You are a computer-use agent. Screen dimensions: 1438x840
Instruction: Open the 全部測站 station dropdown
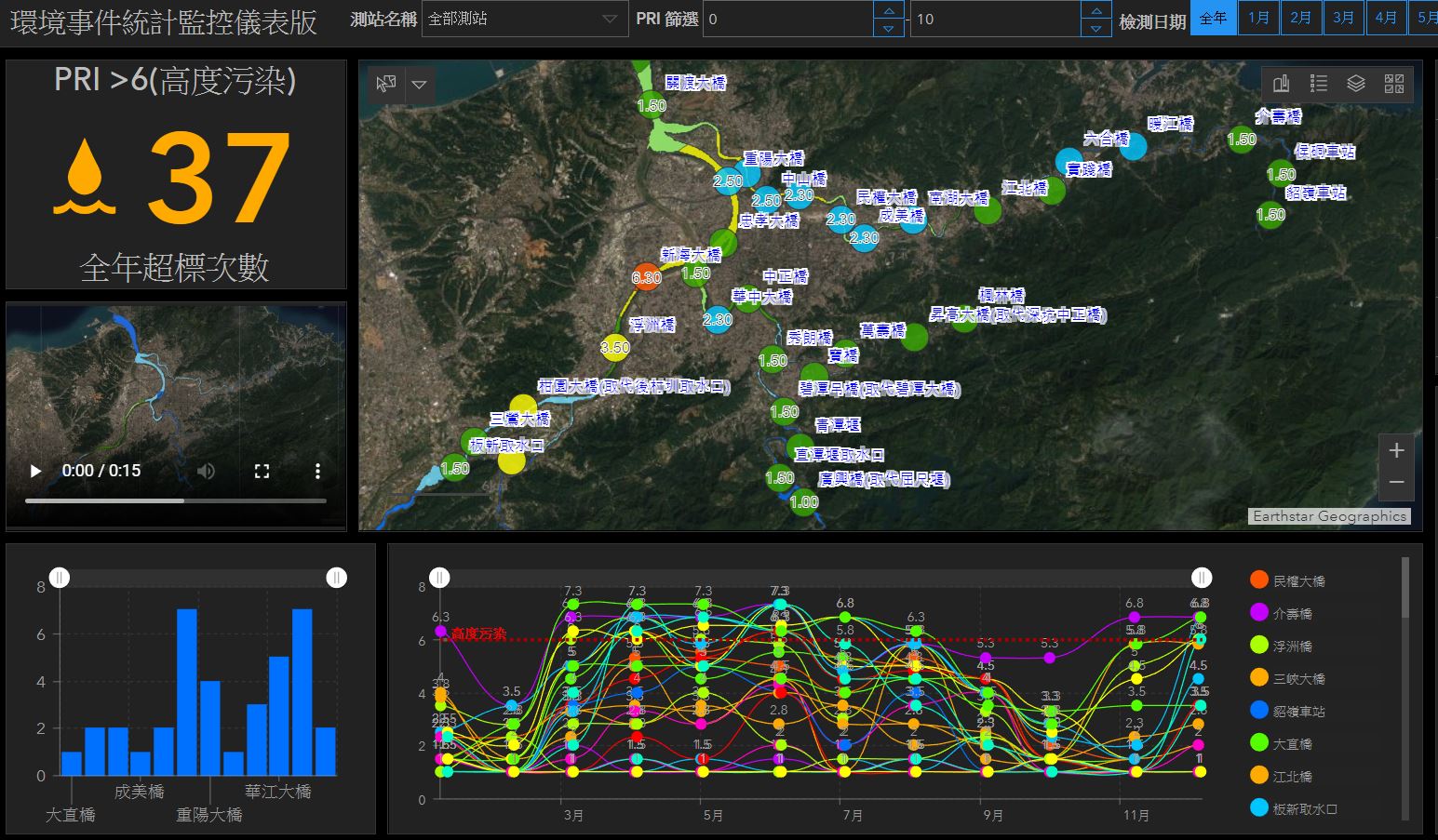point(526,19)
